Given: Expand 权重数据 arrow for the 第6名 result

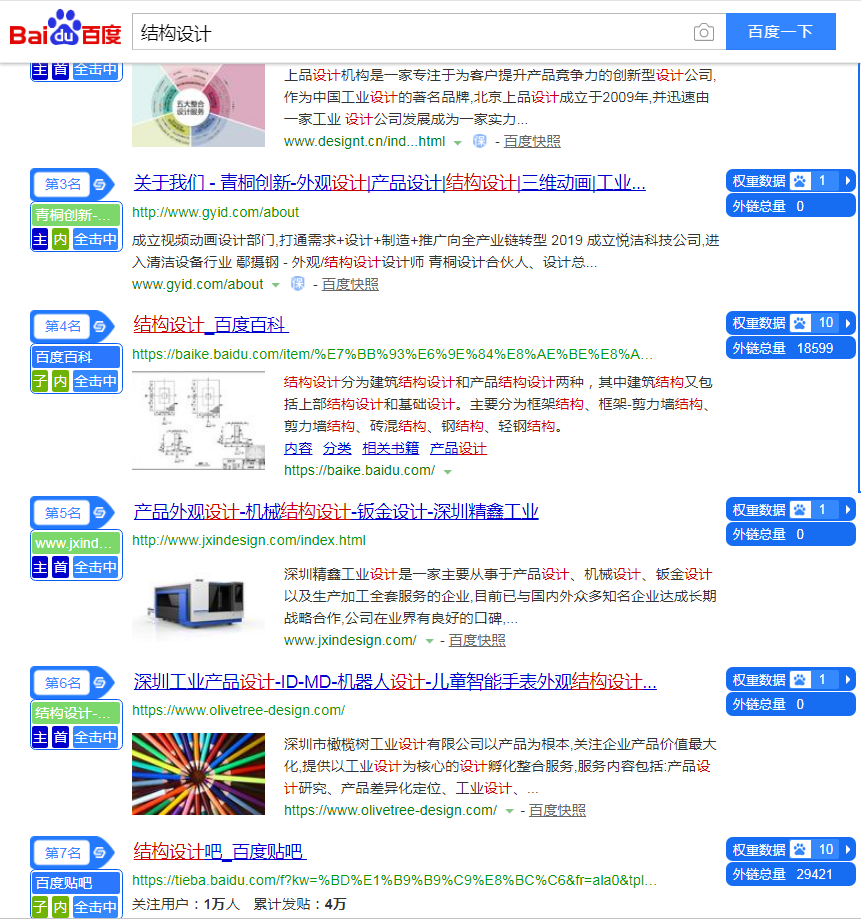Looking at the screenshot, I should tap(848, 680).
